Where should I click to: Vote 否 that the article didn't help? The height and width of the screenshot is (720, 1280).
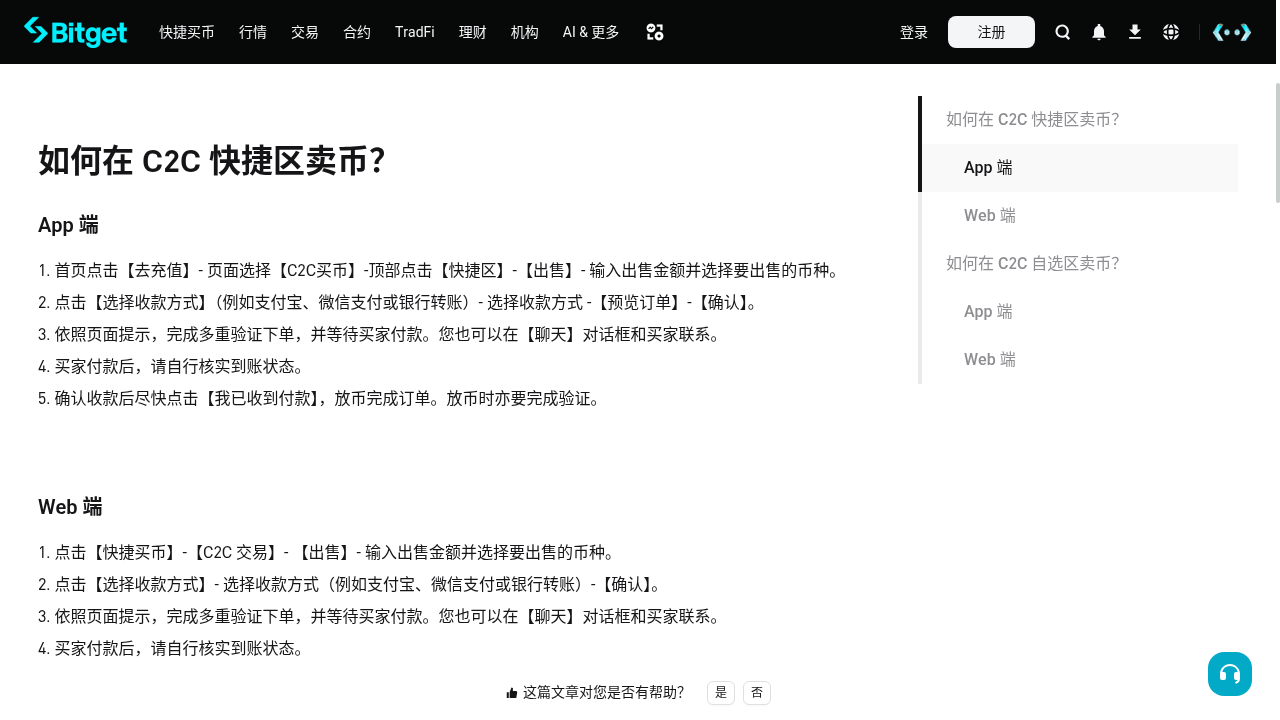tap(757, 692)
